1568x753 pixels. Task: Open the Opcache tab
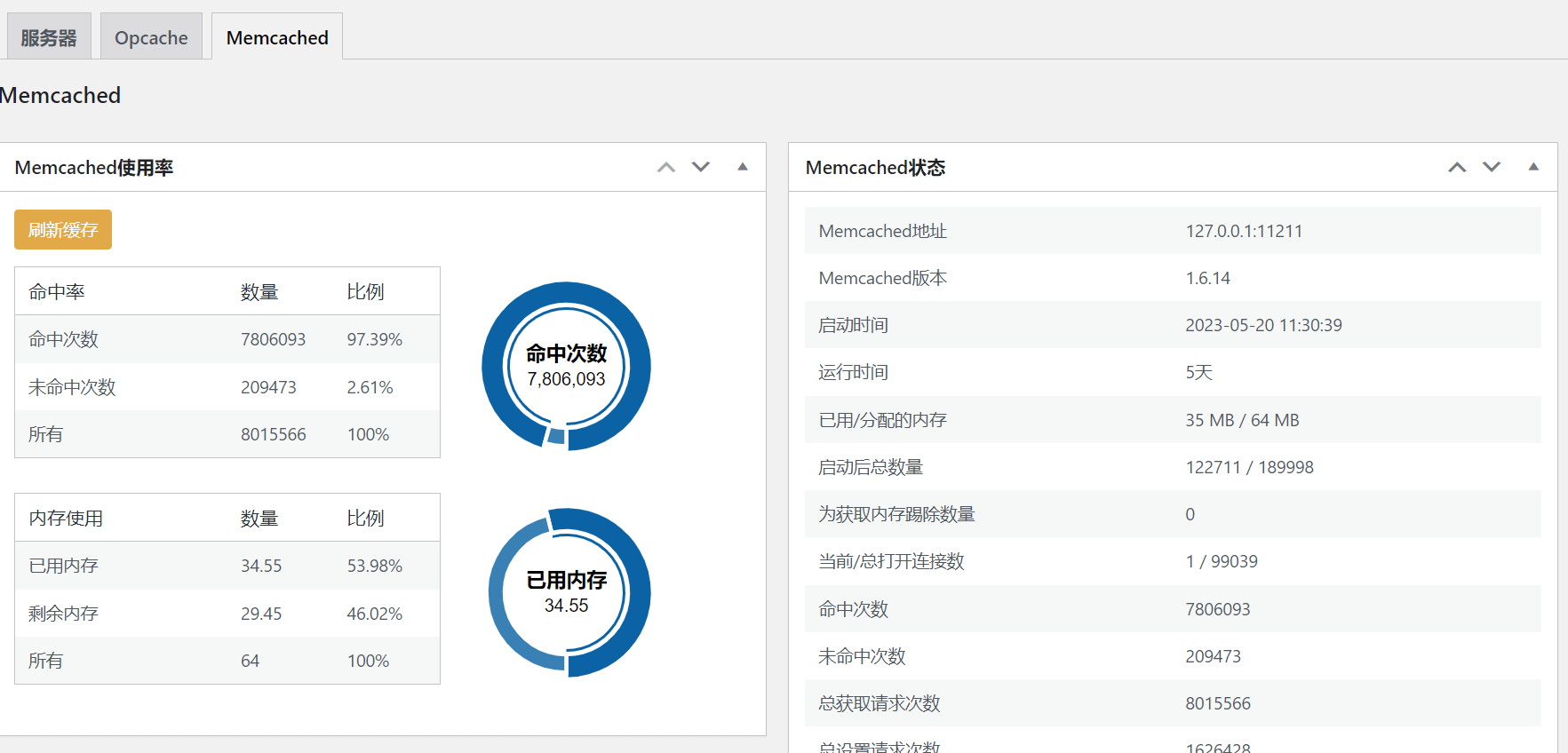tap(151, 37)
